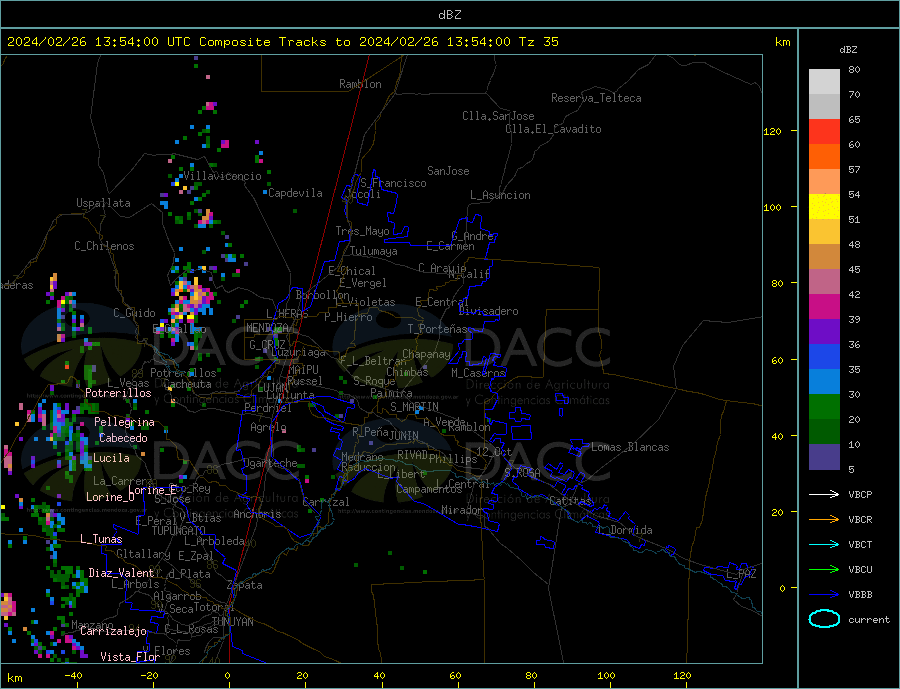Click the Uspallata map label

tap(103, 203)
